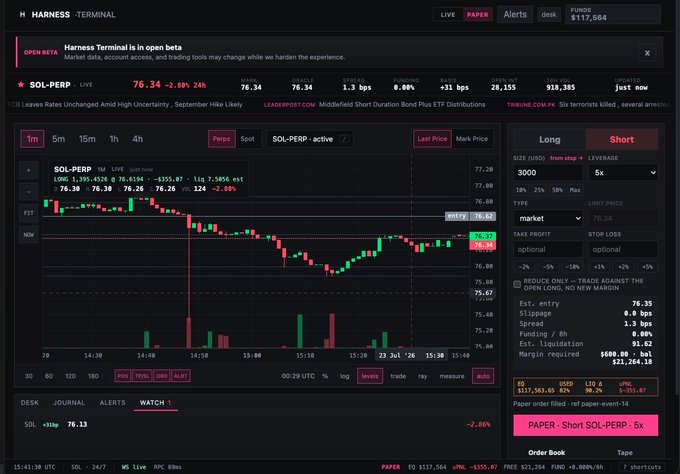Image resolution: width=680 pixels, height=474 pixels.
Task: Open Alerts button in header
Action: tap(515, 15)
